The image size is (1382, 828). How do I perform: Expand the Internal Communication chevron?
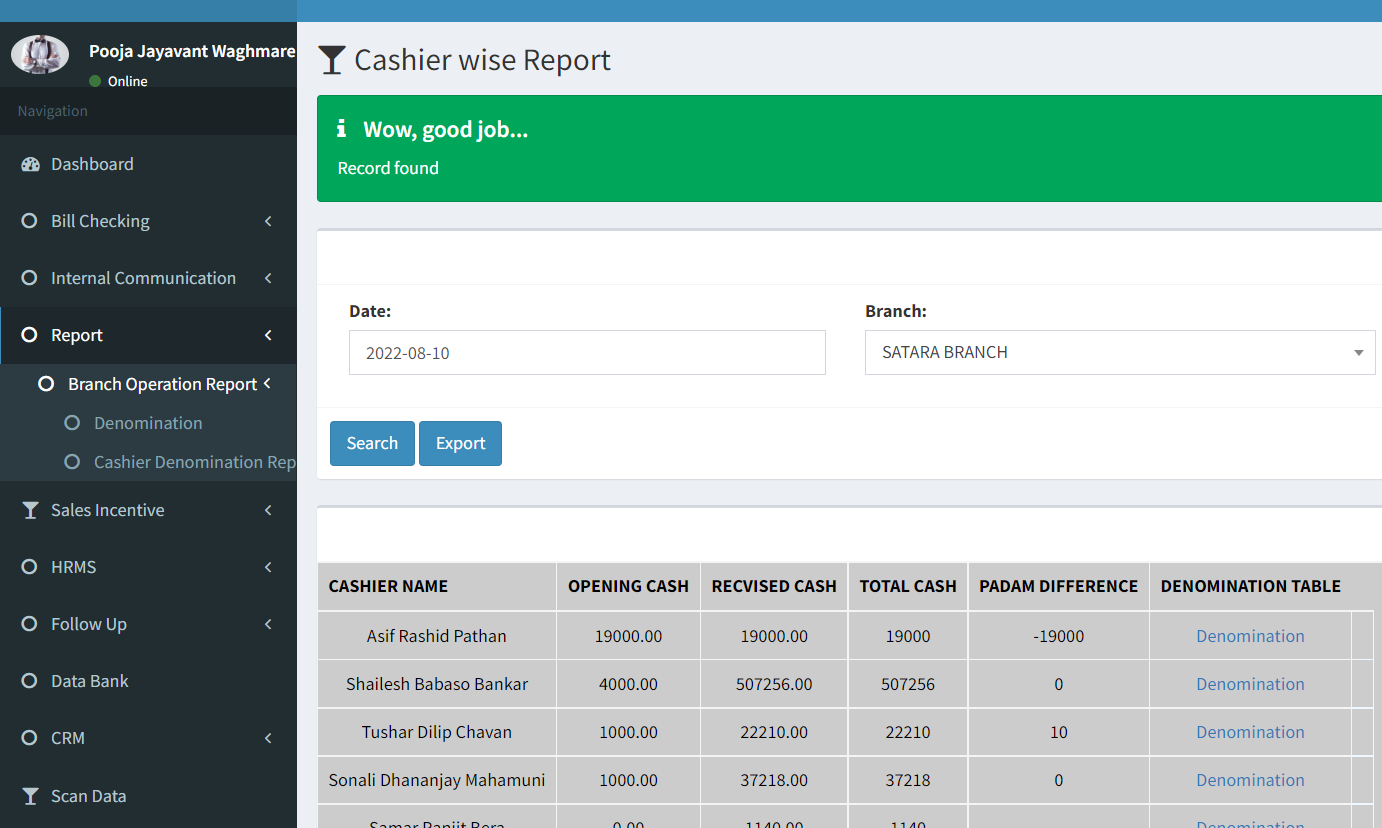coord(268,278)
